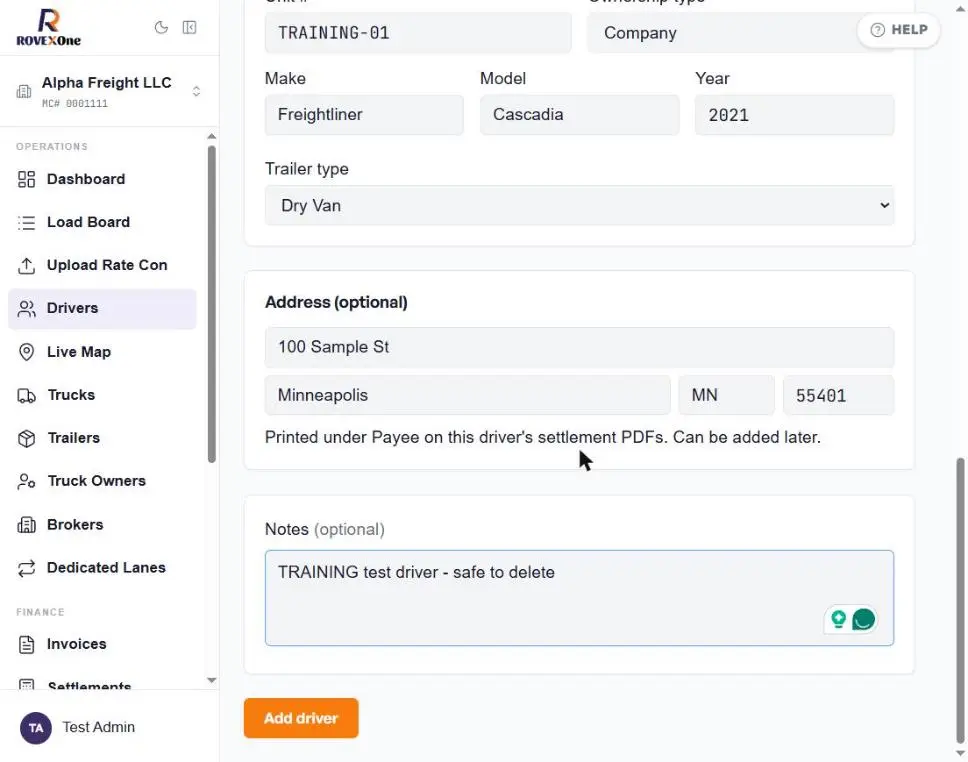The image size is (968, 762).
Task: Navigate to Trailers
Action: (x=102, y=438)
